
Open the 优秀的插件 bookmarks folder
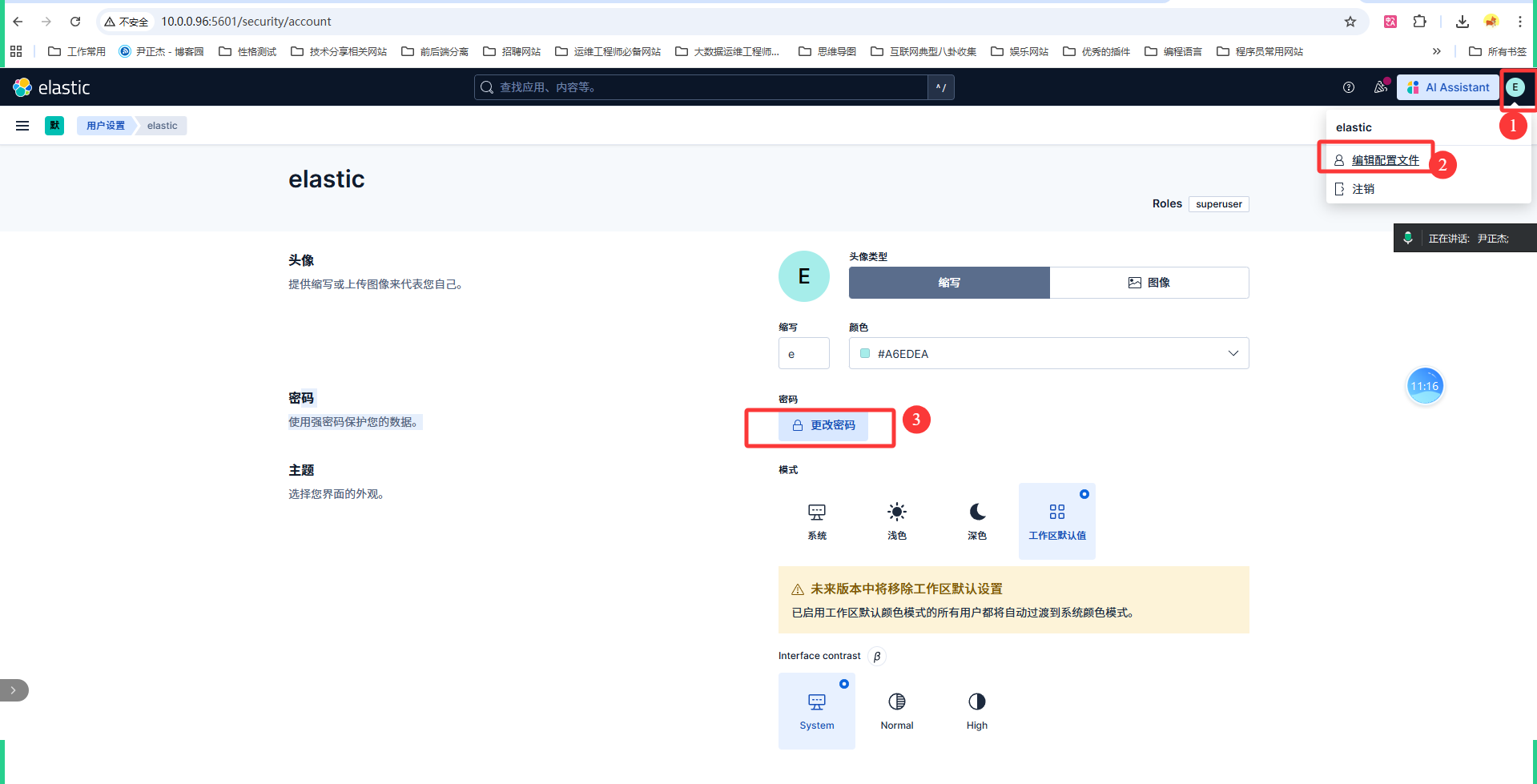tap(1096, 51)
